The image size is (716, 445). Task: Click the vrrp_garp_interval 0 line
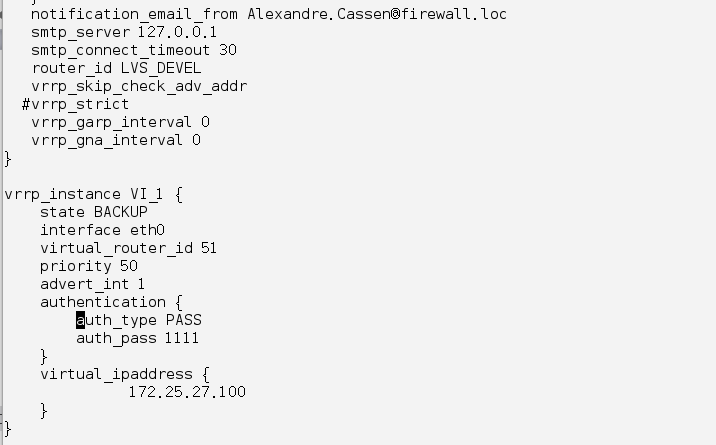tap(121, 122)
